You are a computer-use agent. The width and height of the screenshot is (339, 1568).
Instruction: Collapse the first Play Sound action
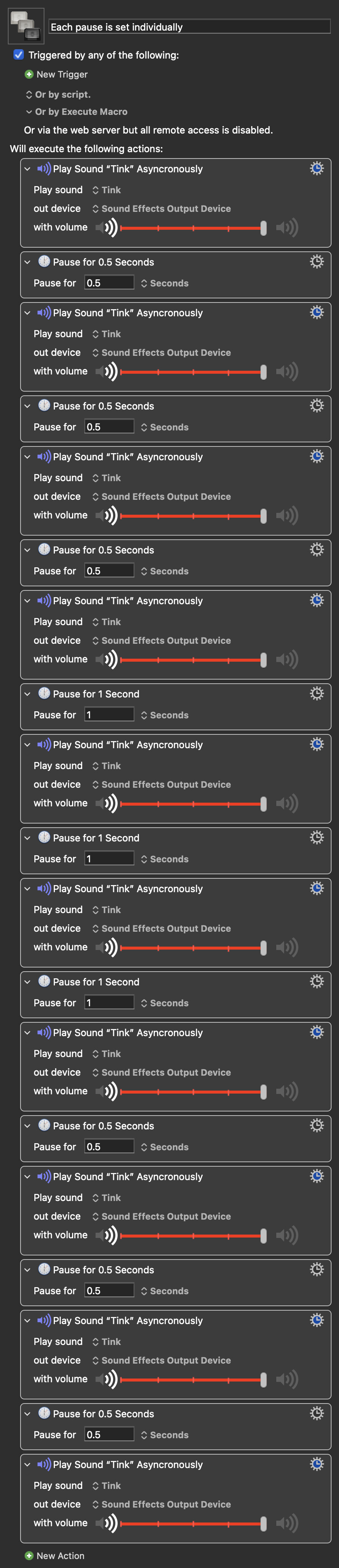(27, 169)
